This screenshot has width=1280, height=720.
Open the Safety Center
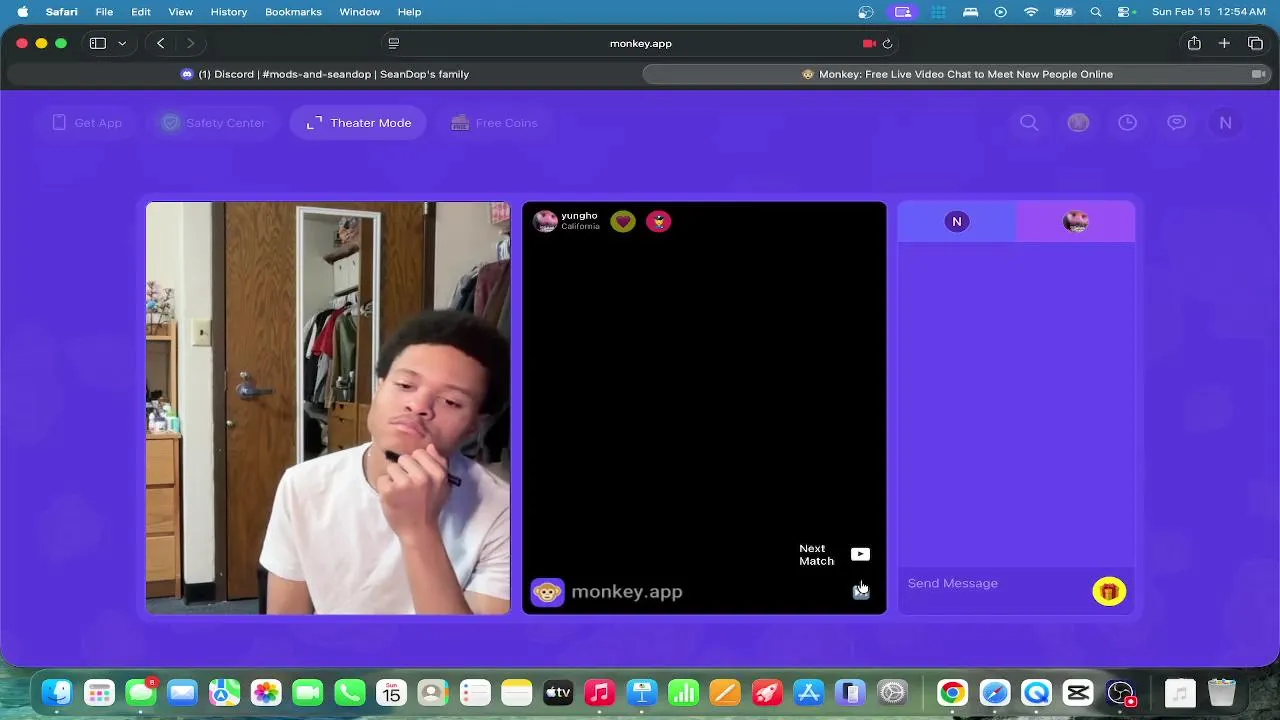click(x=213, y=123)
